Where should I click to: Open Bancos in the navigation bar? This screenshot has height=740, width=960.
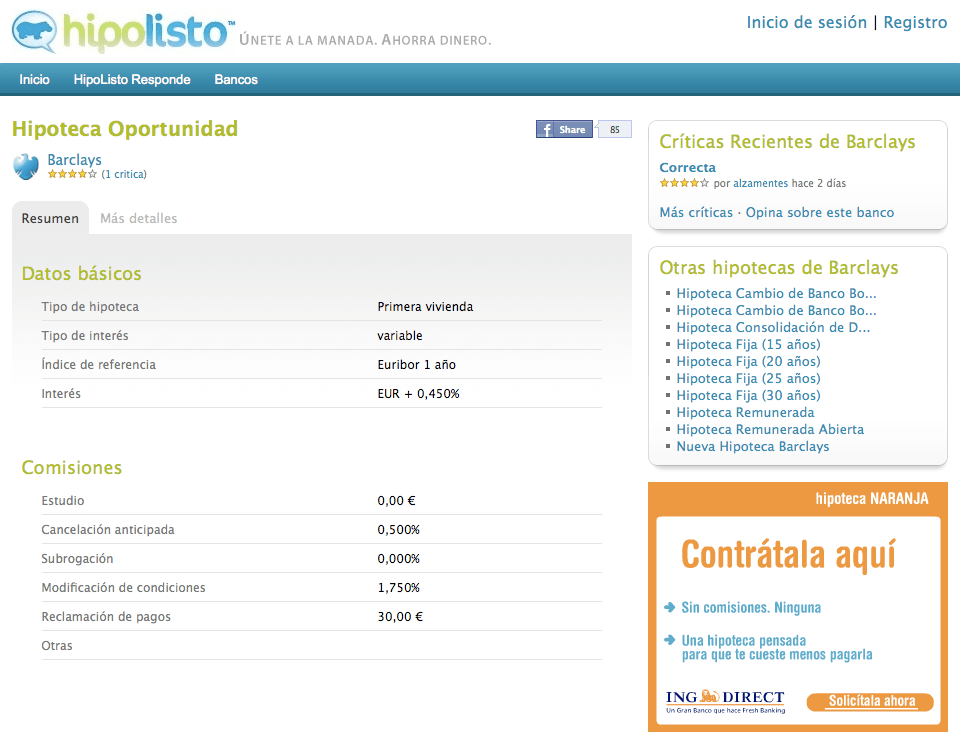click(236, 80)
